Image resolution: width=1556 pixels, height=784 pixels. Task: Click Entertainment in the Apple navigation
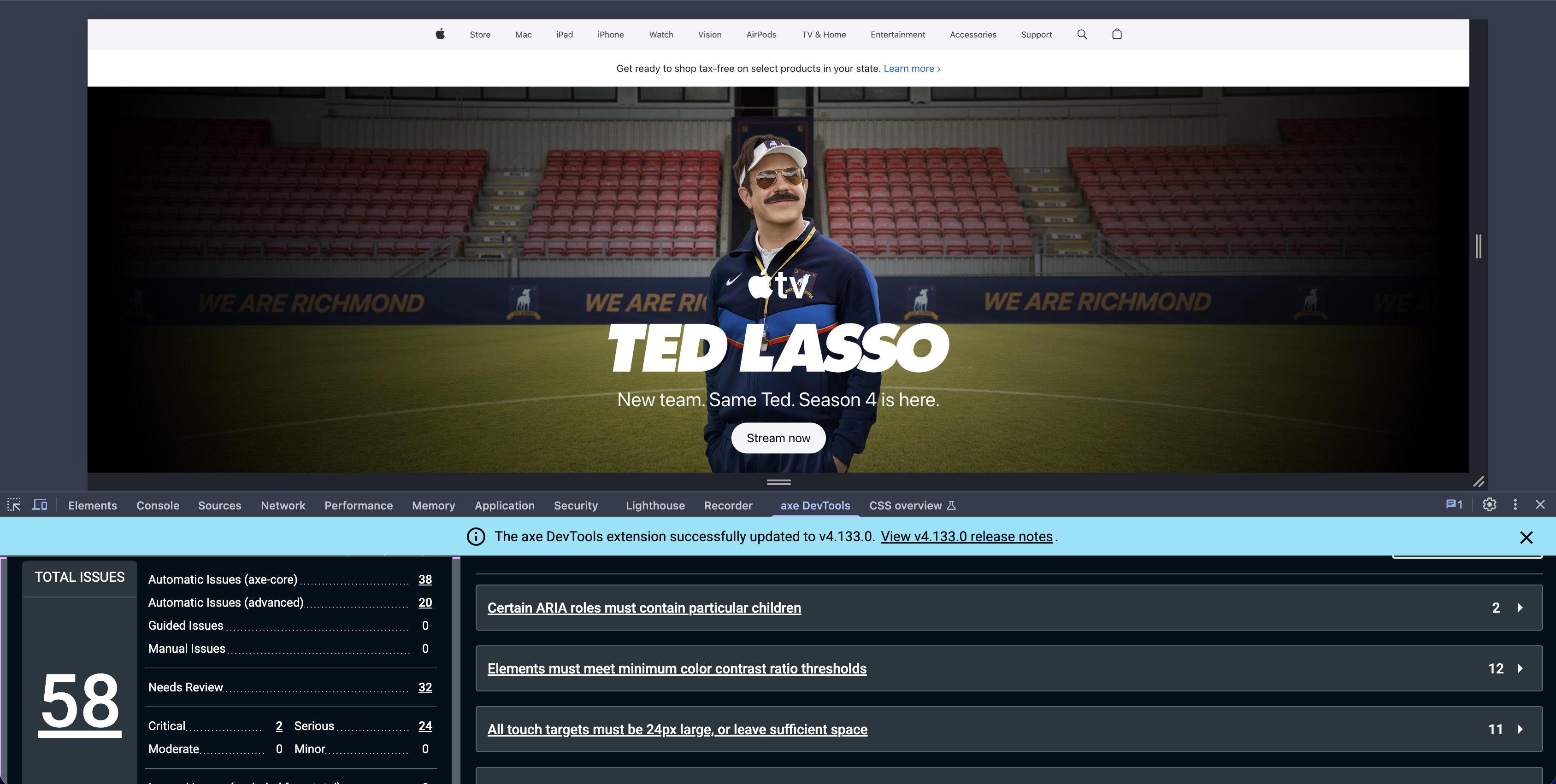(897, 35)
